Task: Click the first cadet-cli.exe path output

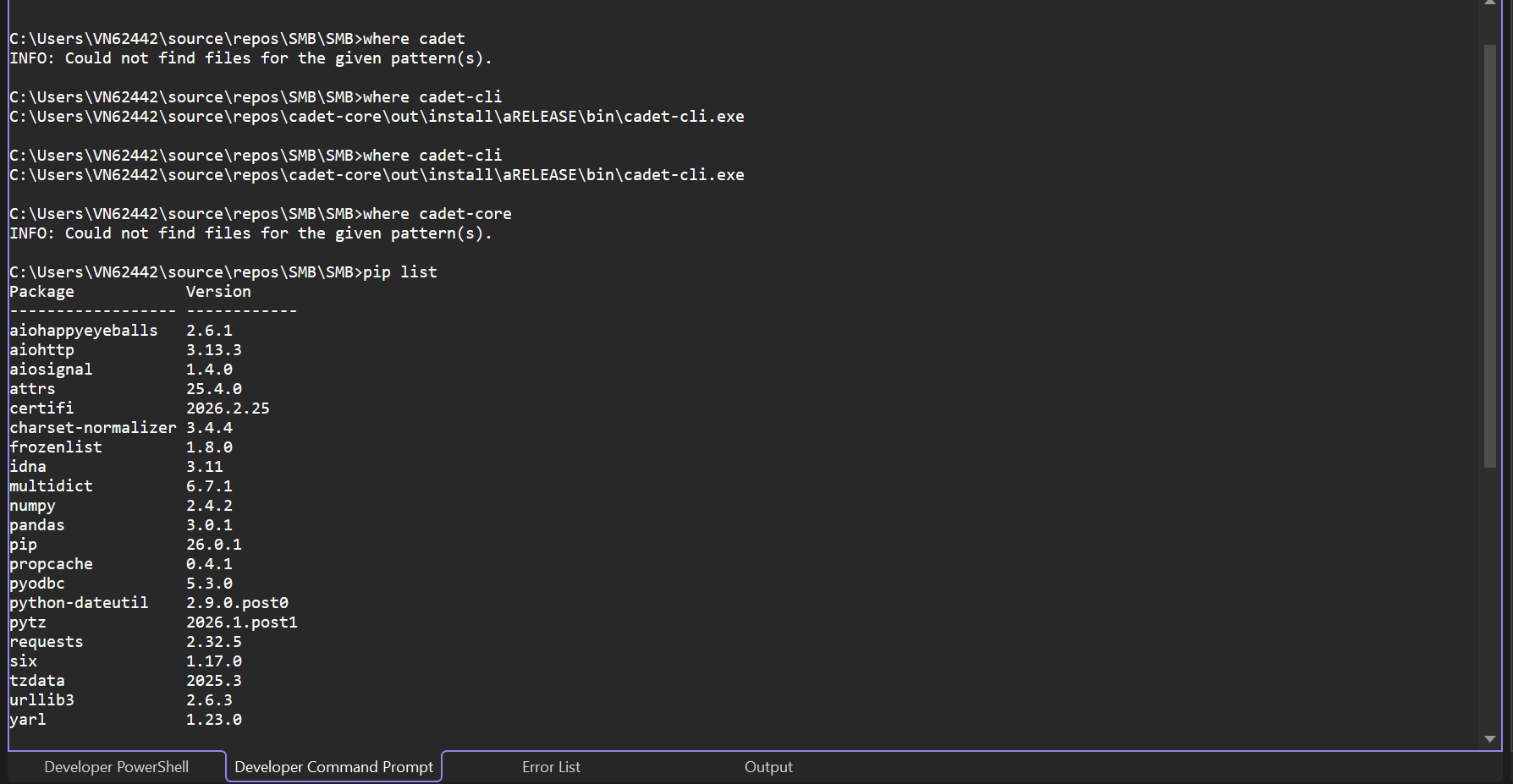Action: [x=377, y=117]
